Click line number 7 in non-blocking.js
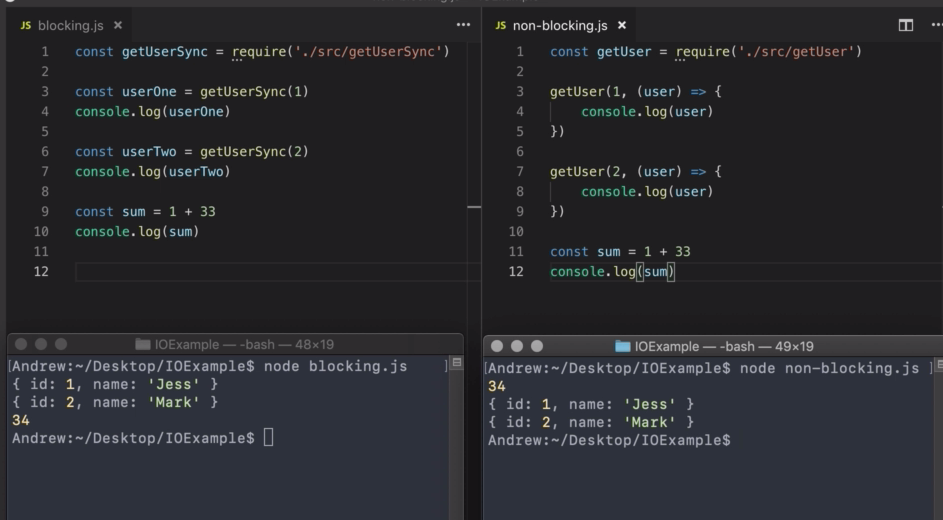The image size is (943, 520). (520, 172)
